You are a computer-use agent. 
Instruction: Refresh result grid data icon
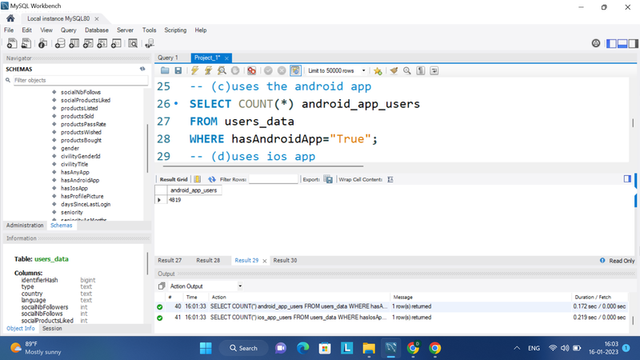click(211, 179)
